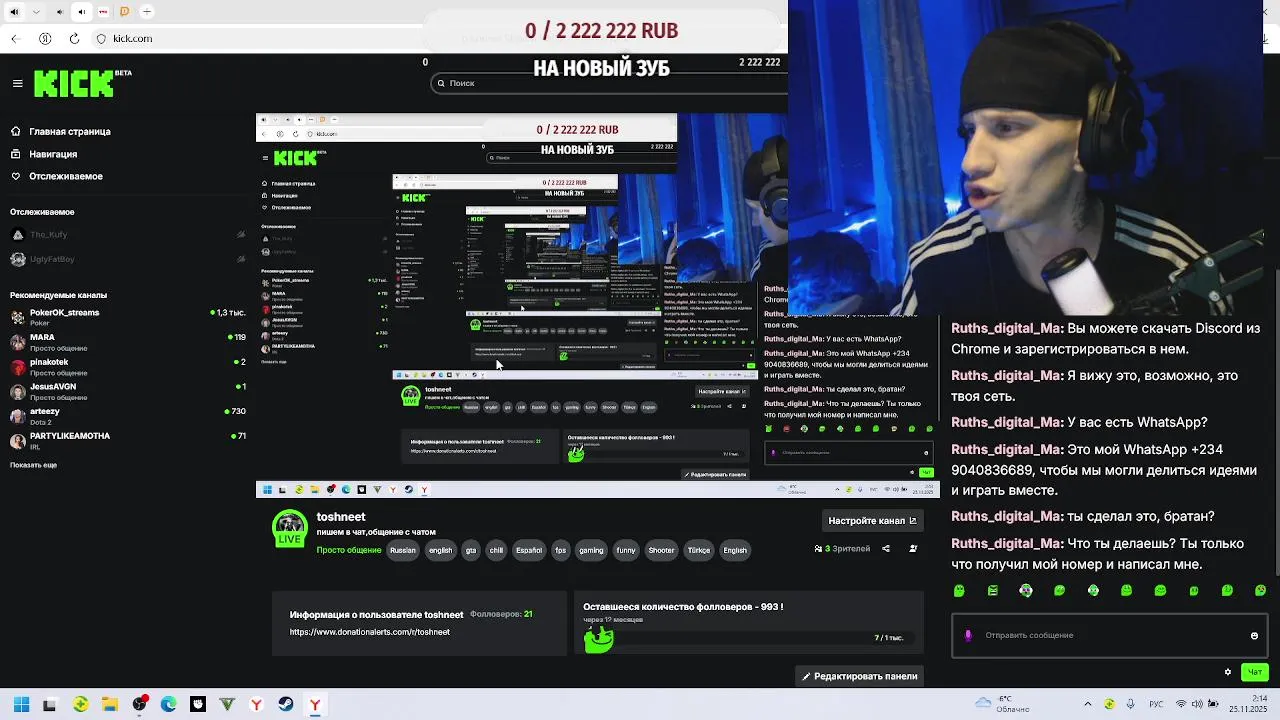This screenshot has height=720, width=1280.
Task: Click the toshneet LIVE avatar
Action: (x=290, y=528)
